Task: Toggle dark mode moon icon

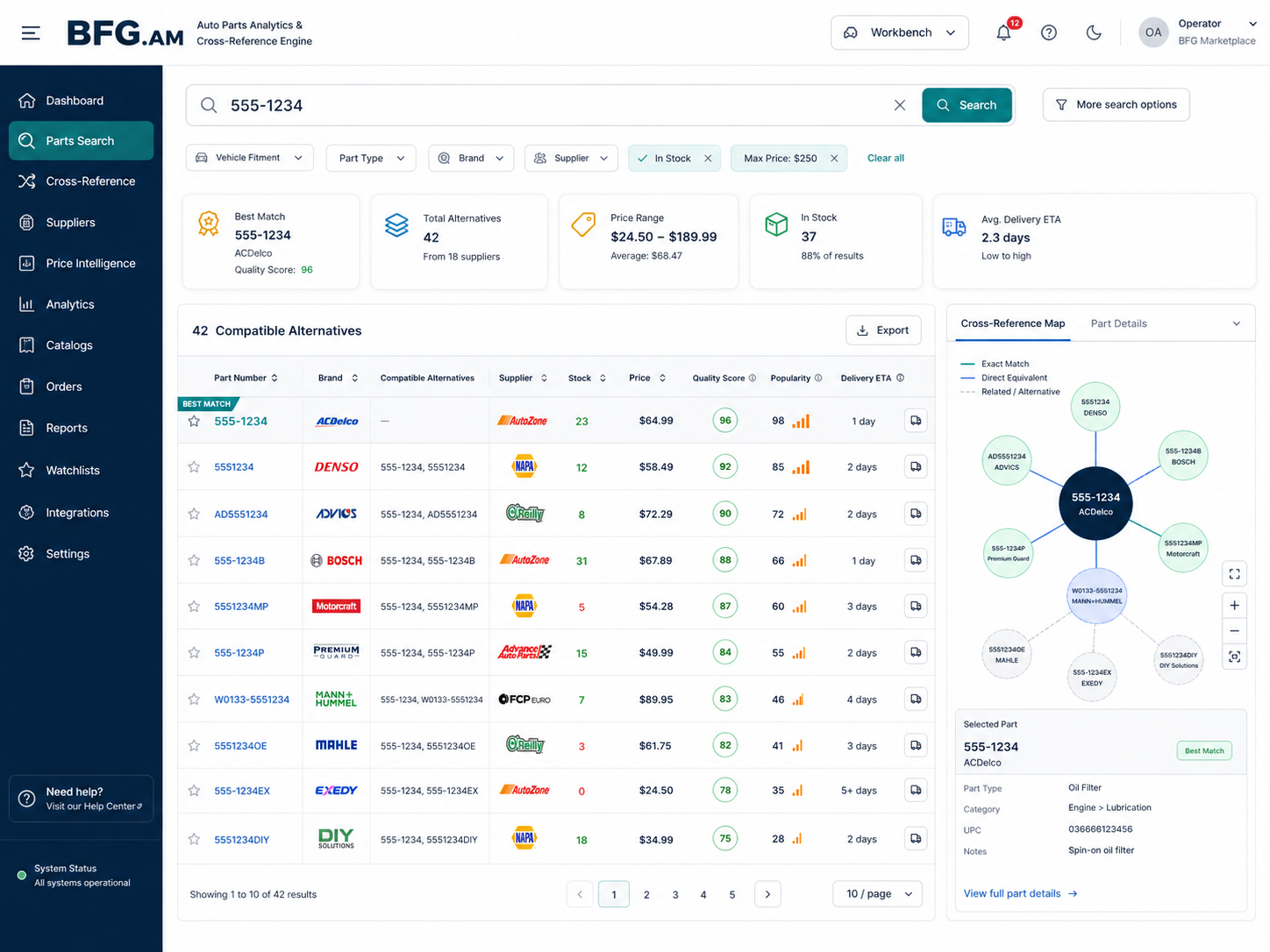Action: tap(1094, 32)
